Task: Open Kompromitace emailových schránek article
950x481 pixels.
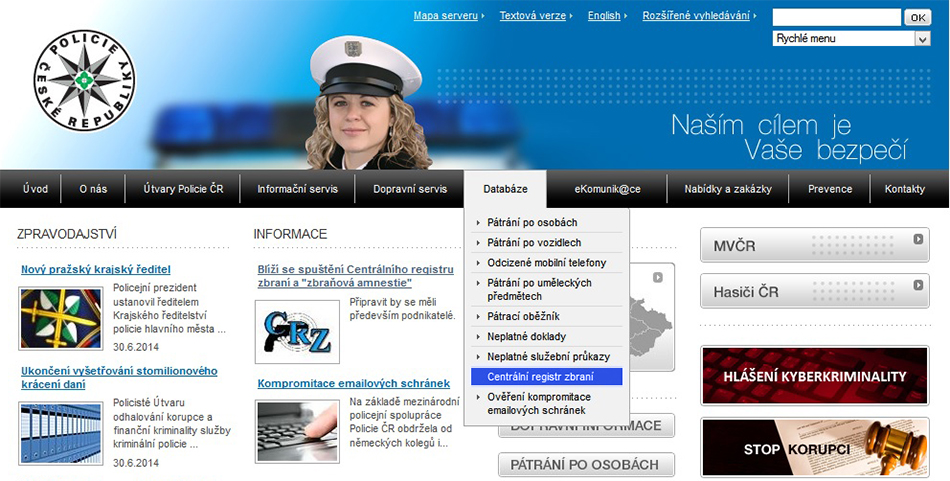Action: tap(354, 383)
